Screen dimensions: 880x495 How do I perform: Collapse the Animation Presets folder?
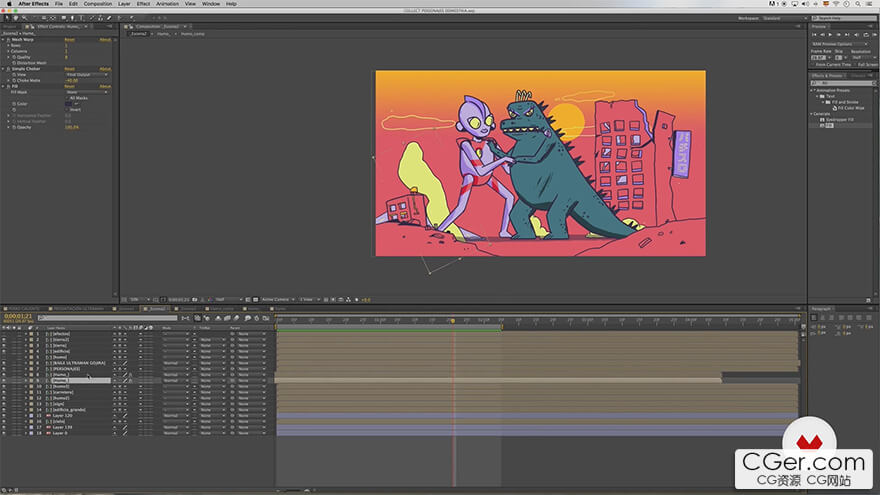click(813, 89)
